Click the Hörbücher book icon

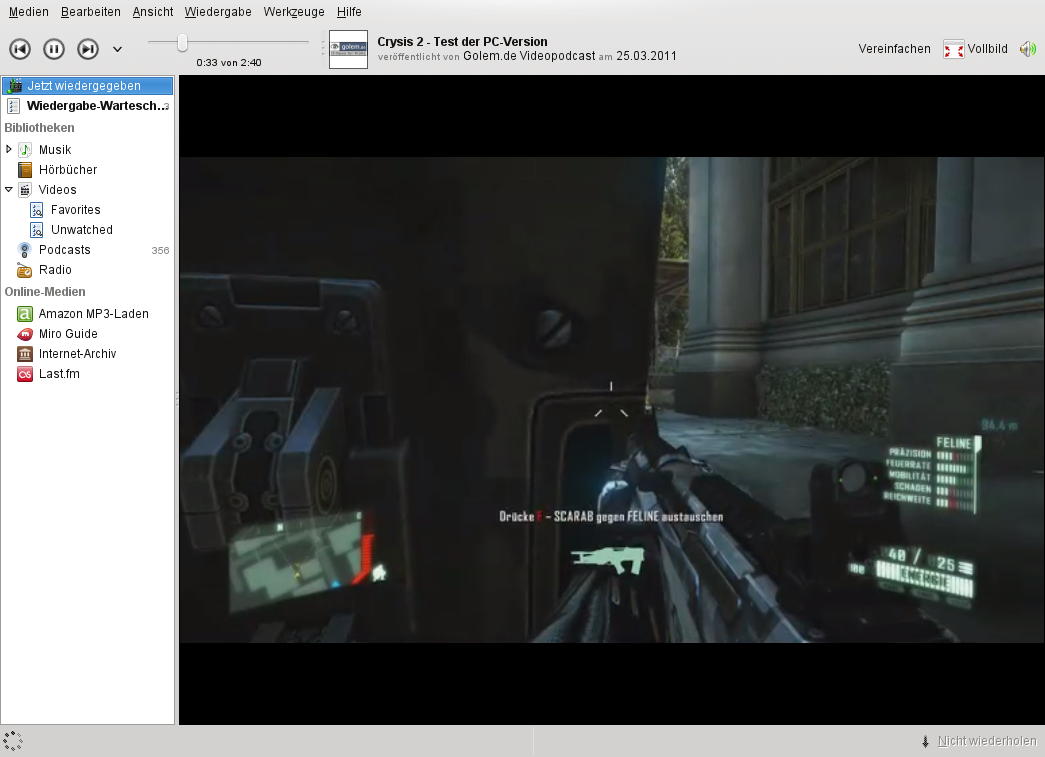click(x=25, y=169)
